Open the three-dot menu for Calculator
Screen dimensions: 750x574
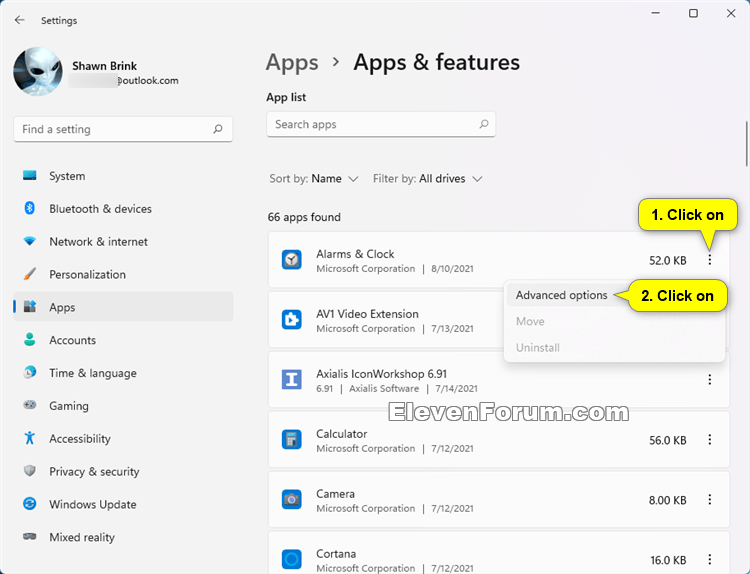[x=709, y=439]
